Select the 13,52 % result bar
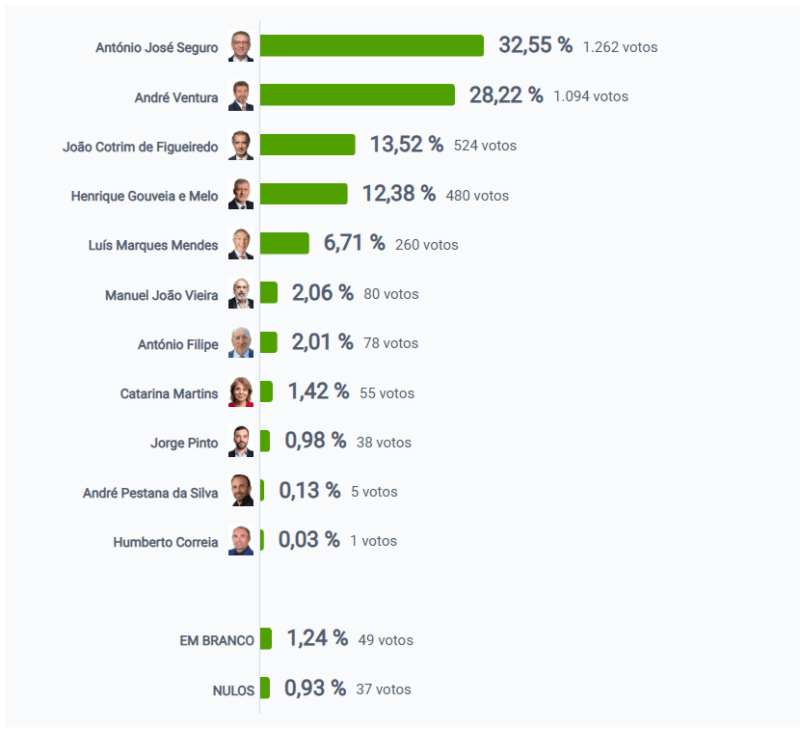 [307, 145]
